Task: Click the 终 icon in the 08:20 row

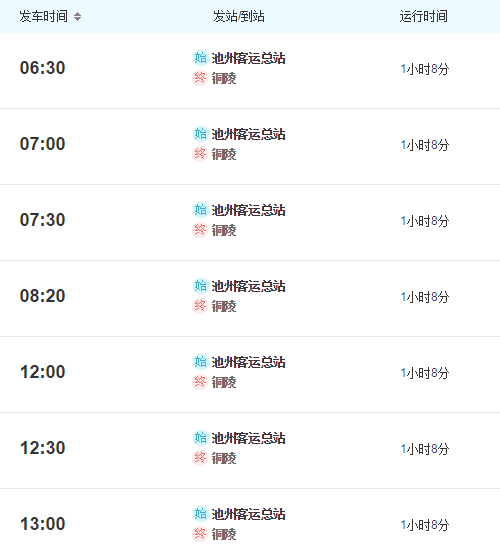Action: 200,306
